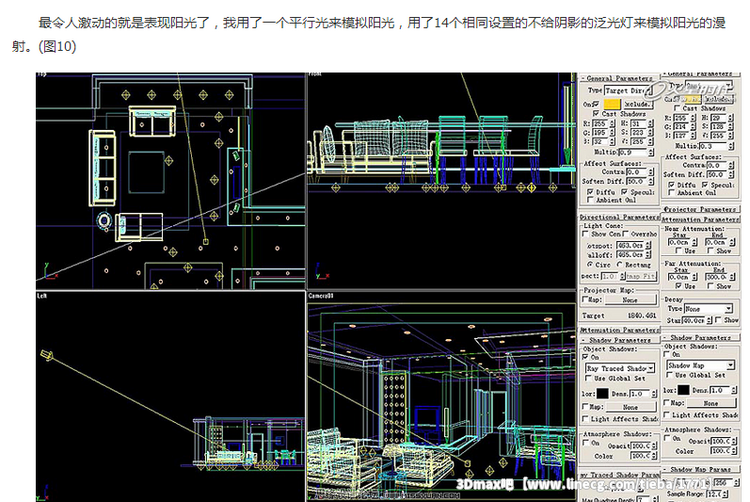This screenshot has width=750, height=502.
Task: Click the Multiplier 0.9 spinner arrows
Action: point(651,152)
